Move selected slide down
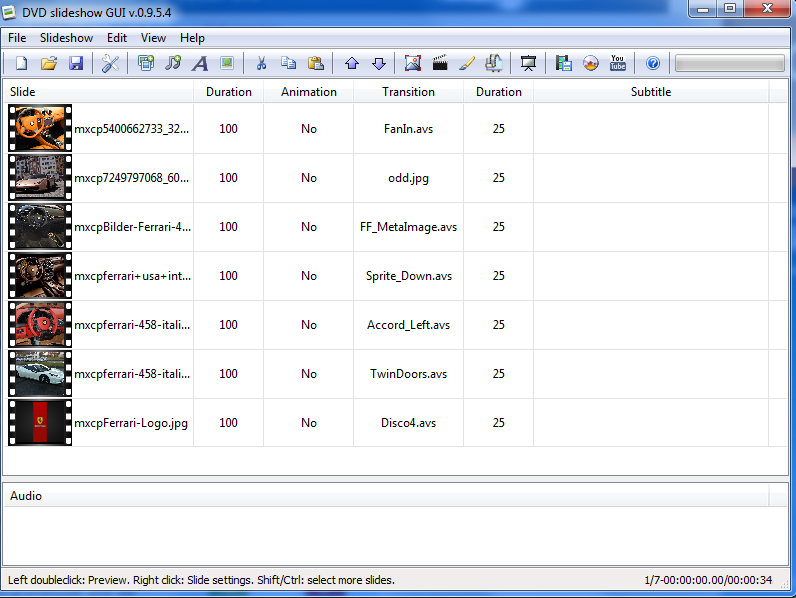Viewport: 796px width, 598px height. coord(379,63)
